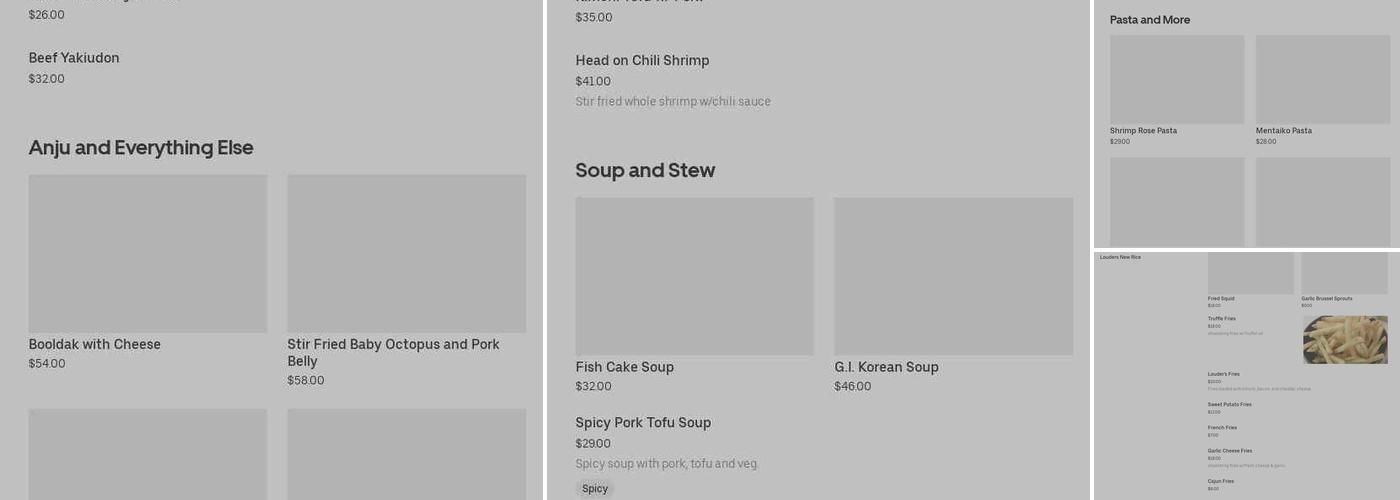Open the Beef Yakiudon menu item
This screenshot has width=1400, height=500.
(x=74, y=58)
